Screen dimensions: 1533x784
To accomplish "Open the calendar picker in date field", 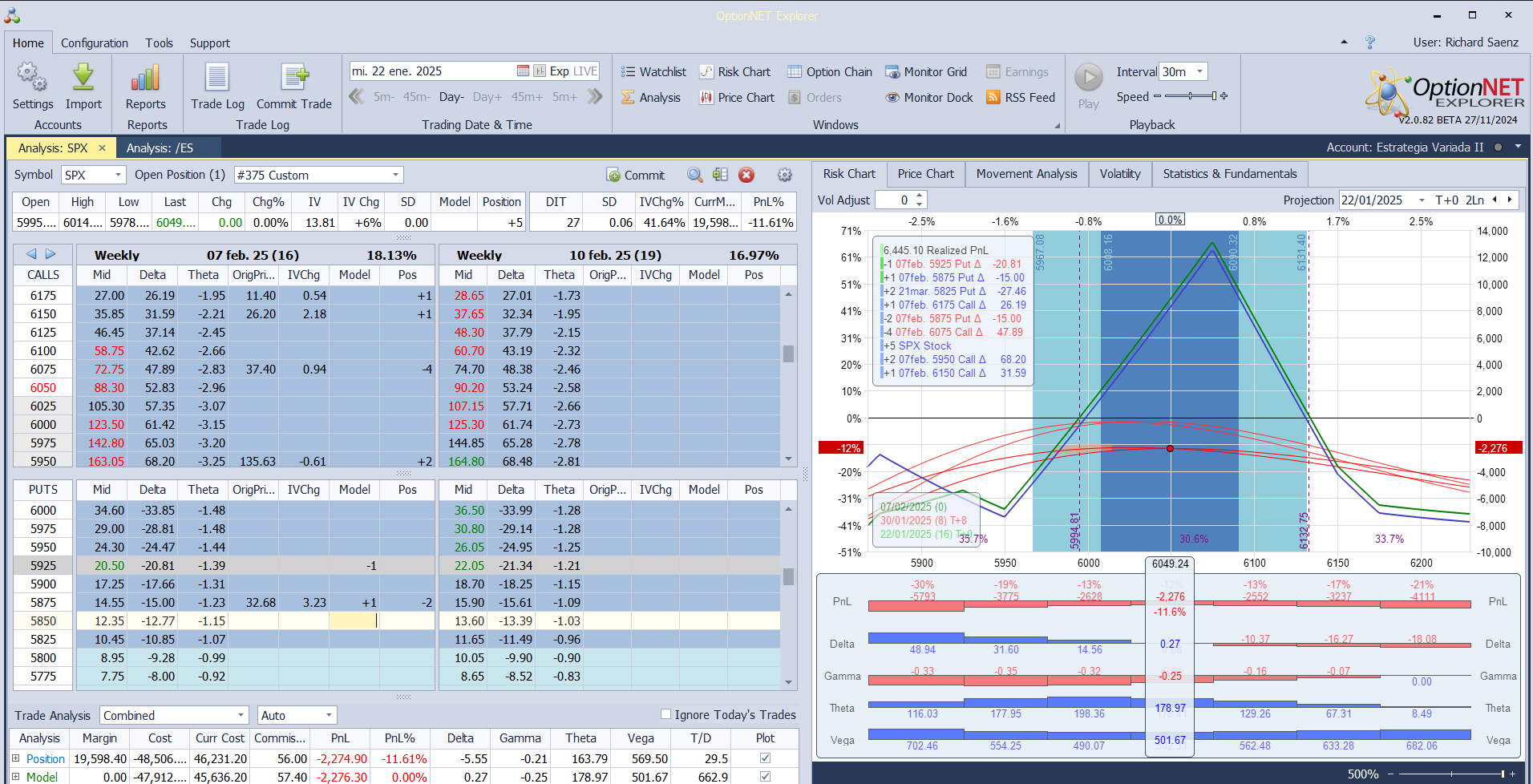I will [x=523, y=71].
